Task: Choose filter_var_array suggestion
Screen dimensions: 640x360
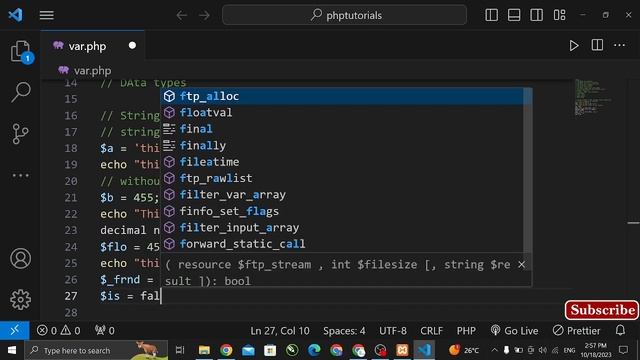Action: pyautogui.click(x=342, y=194)
